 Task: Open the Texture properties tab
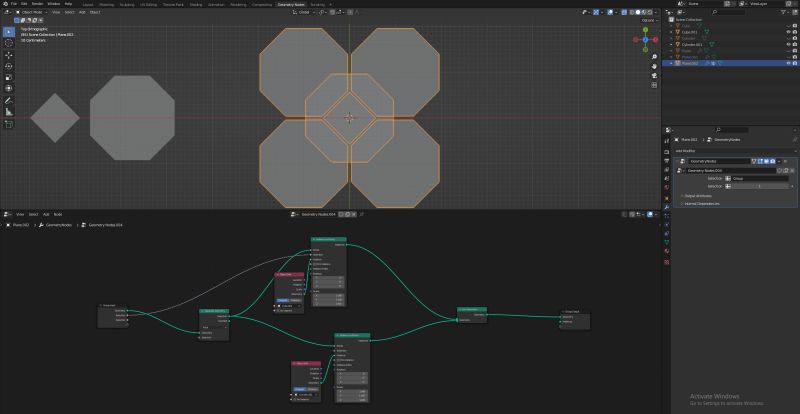point(667,262)
